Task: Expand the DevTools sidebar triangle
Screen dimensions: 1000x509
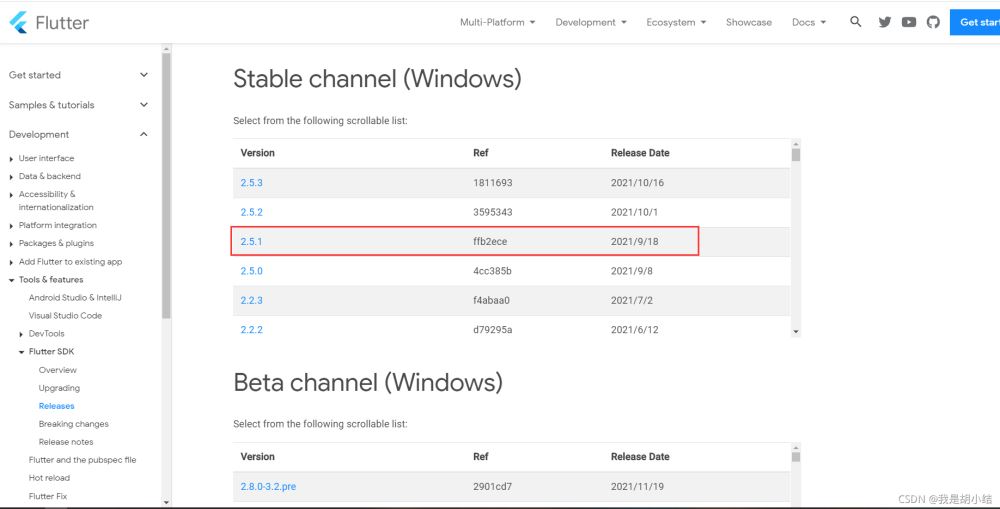Action: click(21, 334)
